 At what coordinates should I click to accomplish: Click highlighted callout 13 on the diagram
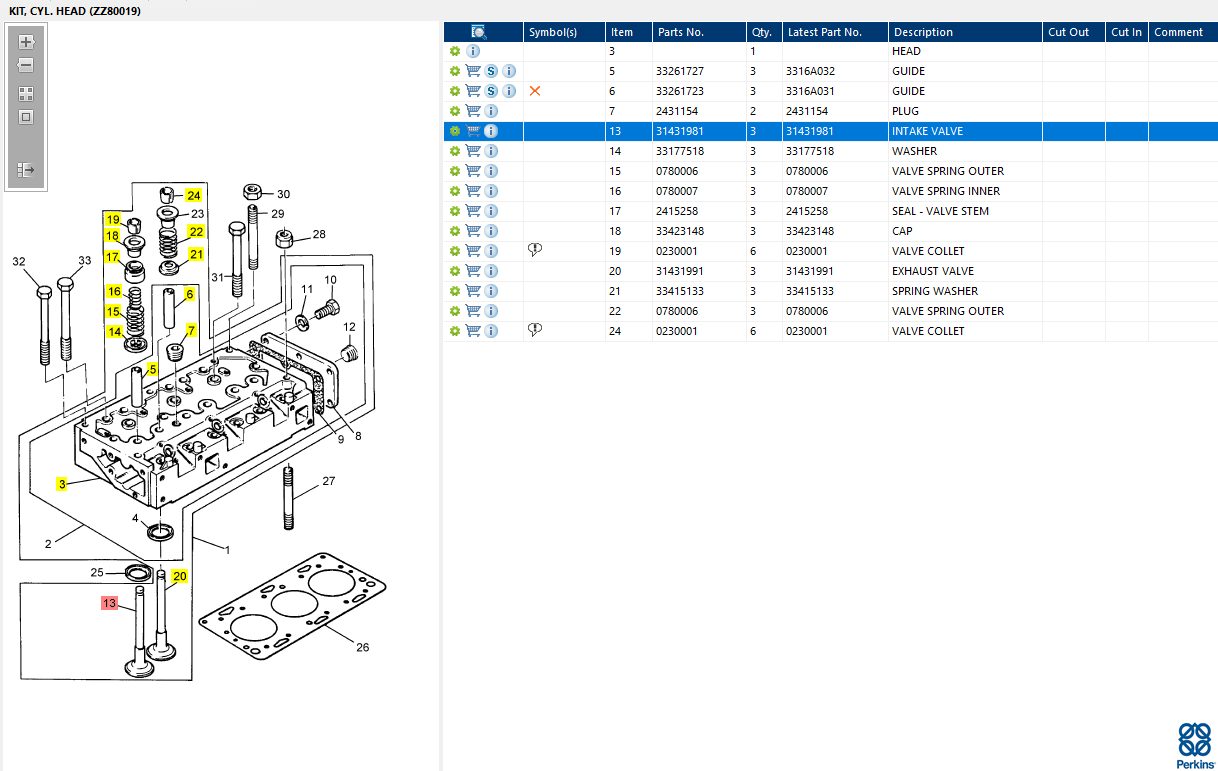(x=109, y=603)
